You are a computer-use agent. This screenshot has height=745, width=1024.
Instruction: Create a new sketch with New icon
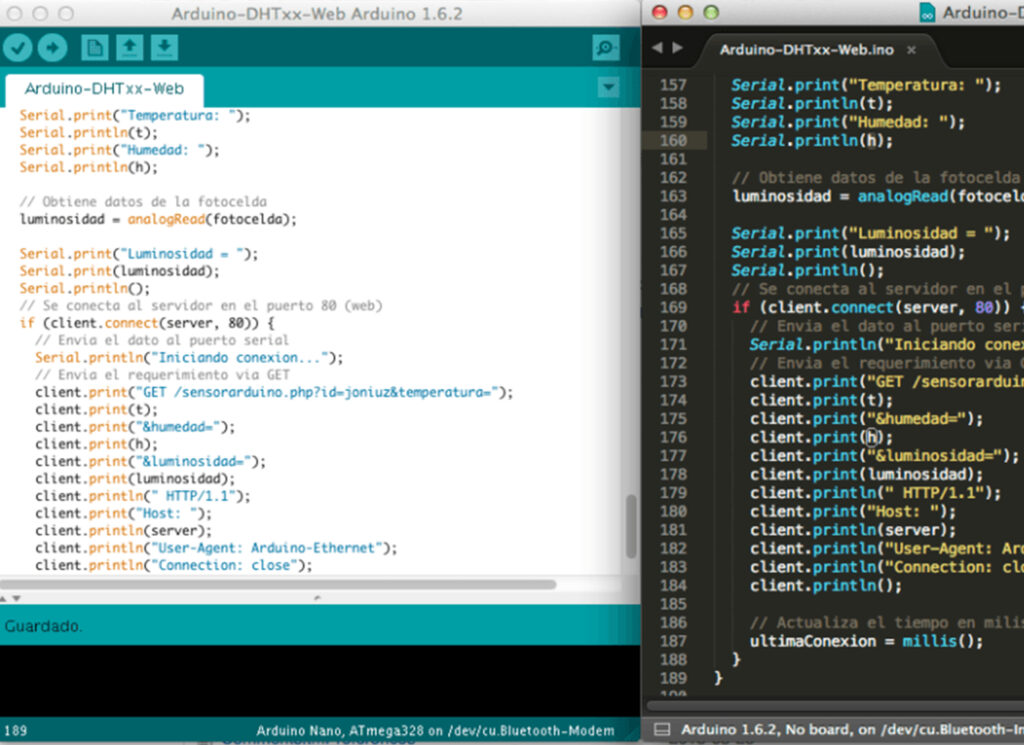pyautogui.click(x=94, y=48)
